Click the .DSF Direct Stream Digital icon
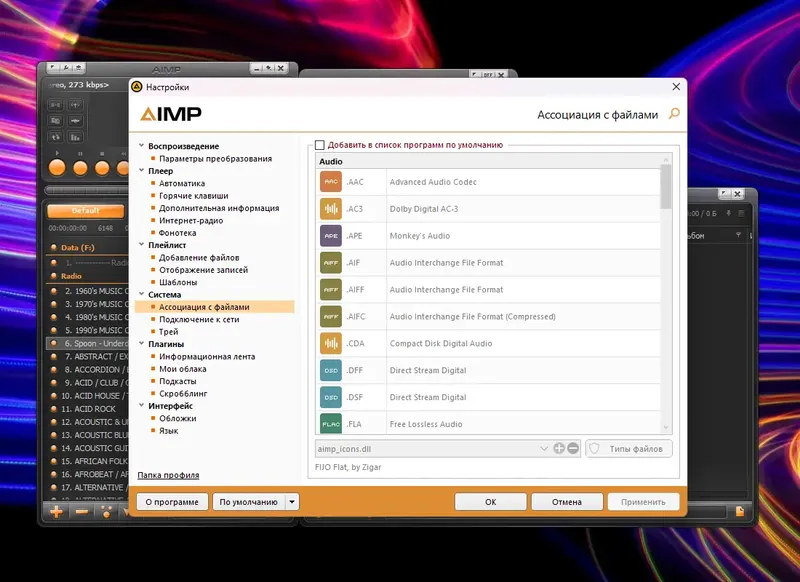The image size is (800, 582). 331,397
